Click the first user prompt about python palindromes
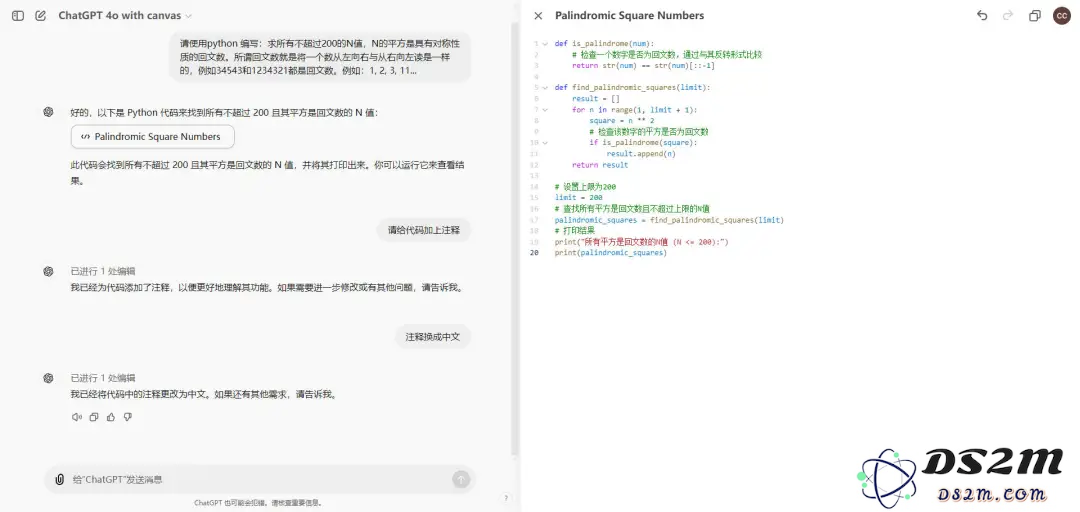Image resolution: width=1080 pixels, height=512 pixels. 320,57
